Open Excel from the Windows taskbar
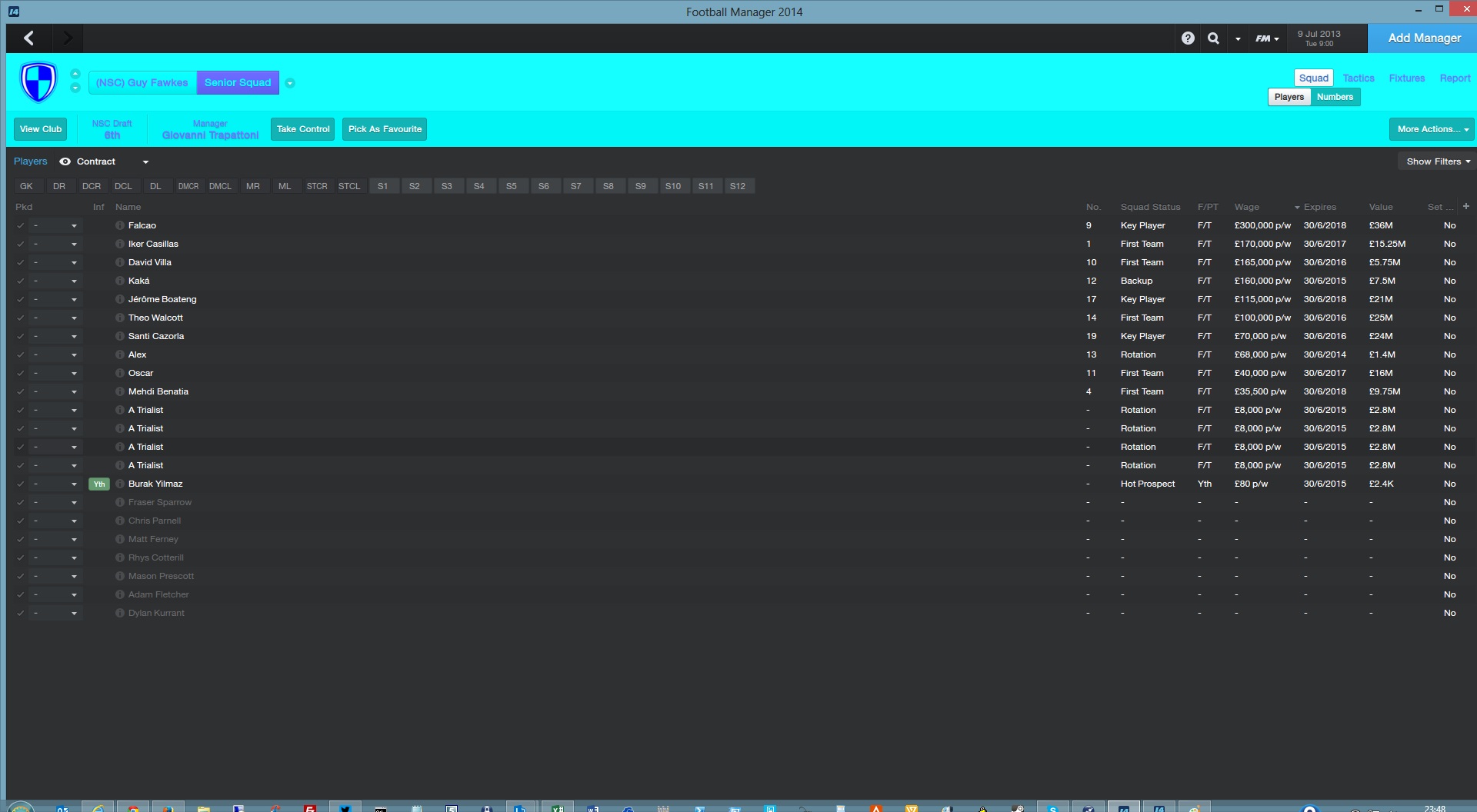This screenshot has width=1477, height=812. tap(557, 807)
